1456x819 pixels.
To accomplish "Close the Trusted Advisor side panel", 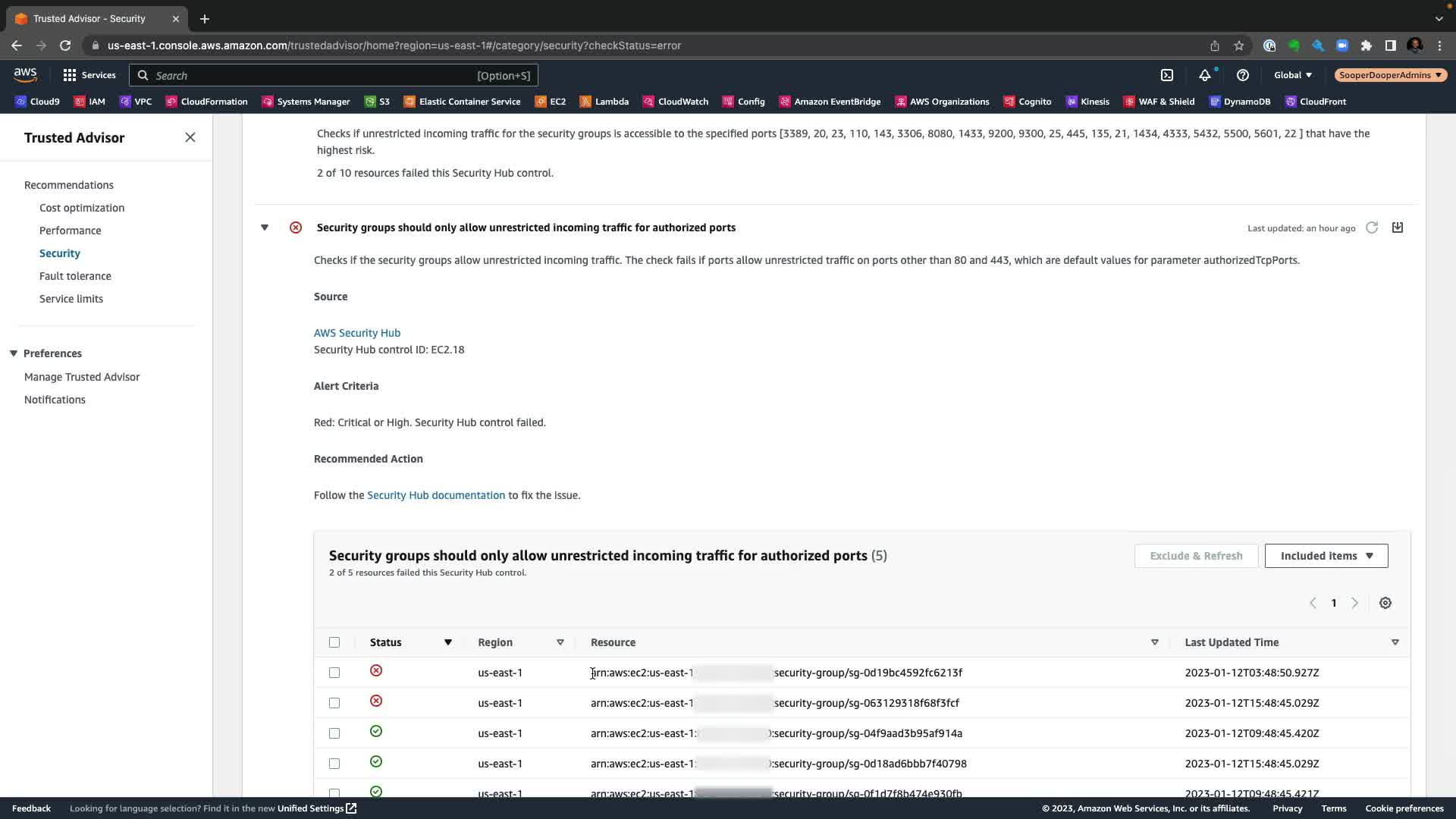I will click(190, 137).
